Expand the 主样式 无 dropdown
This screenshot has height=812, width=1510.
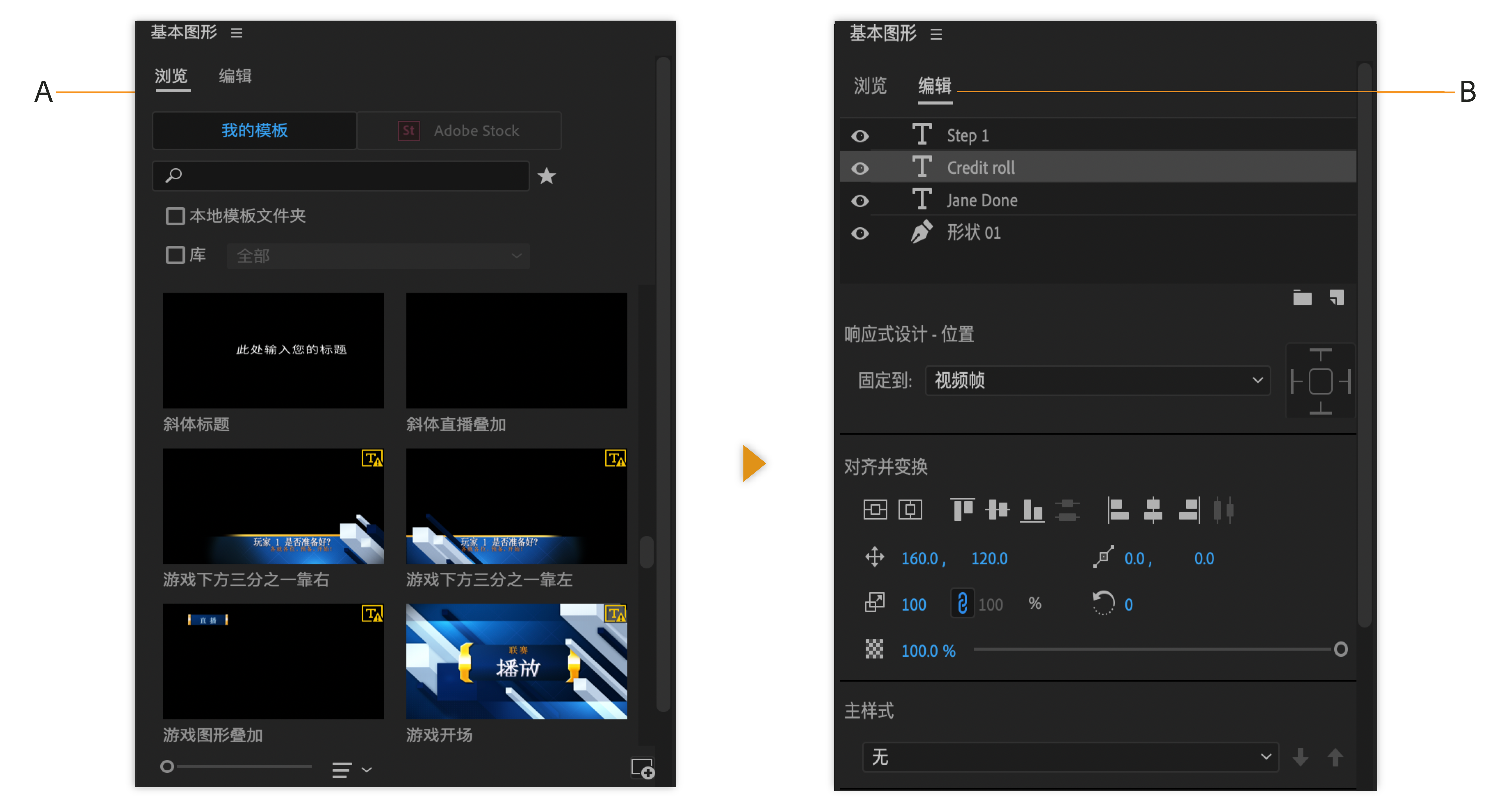click(x=1070, y=757)
